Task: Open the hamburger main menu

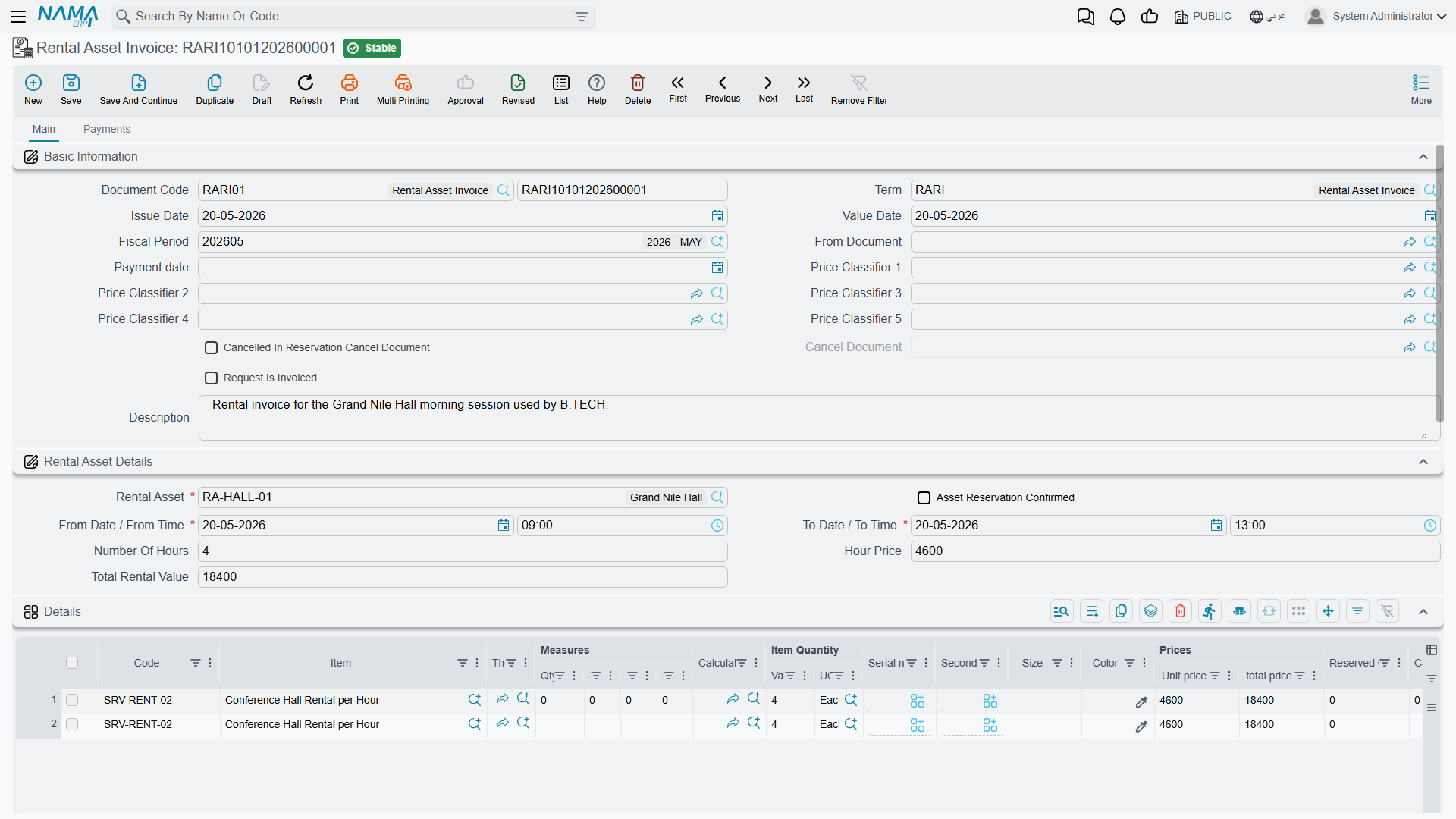Action: pos(19,17)
